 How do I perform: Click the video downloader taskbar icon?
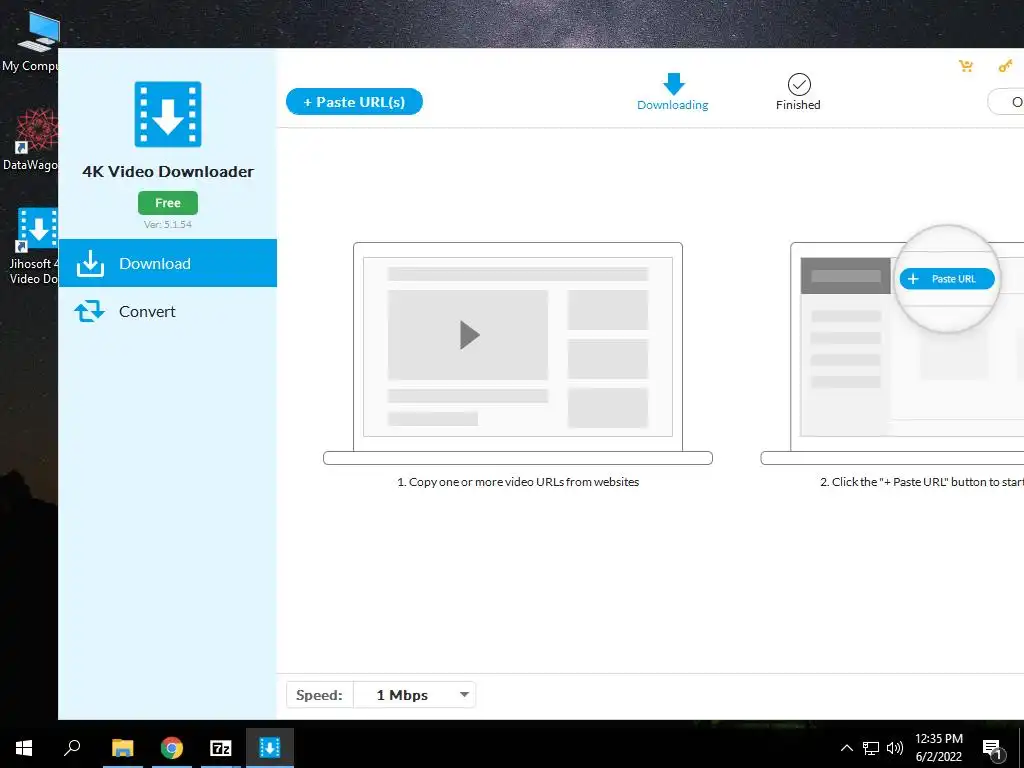(270, 748)
